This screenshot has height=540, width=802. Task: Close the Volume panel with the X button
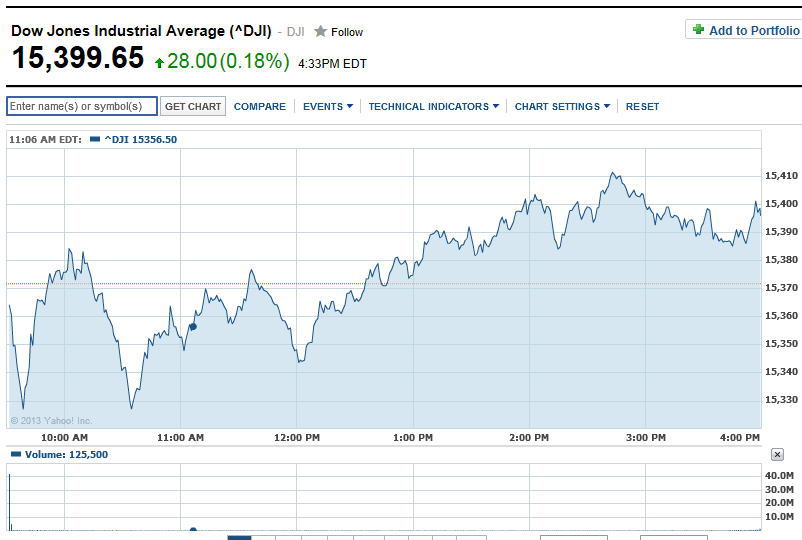click(x=777, y=454)
